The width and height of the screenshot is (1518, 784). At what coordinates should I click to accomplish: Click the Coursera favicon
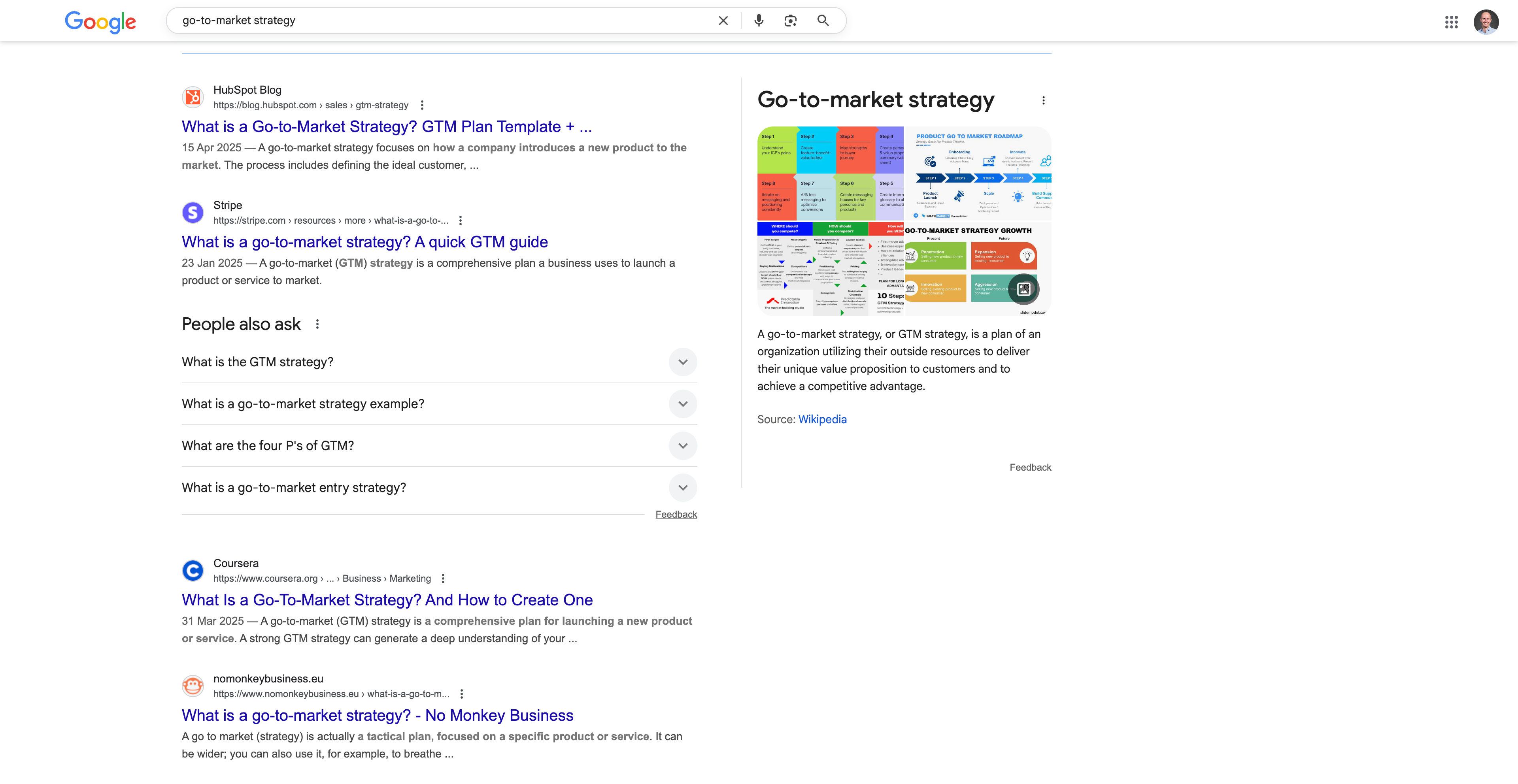193,571
